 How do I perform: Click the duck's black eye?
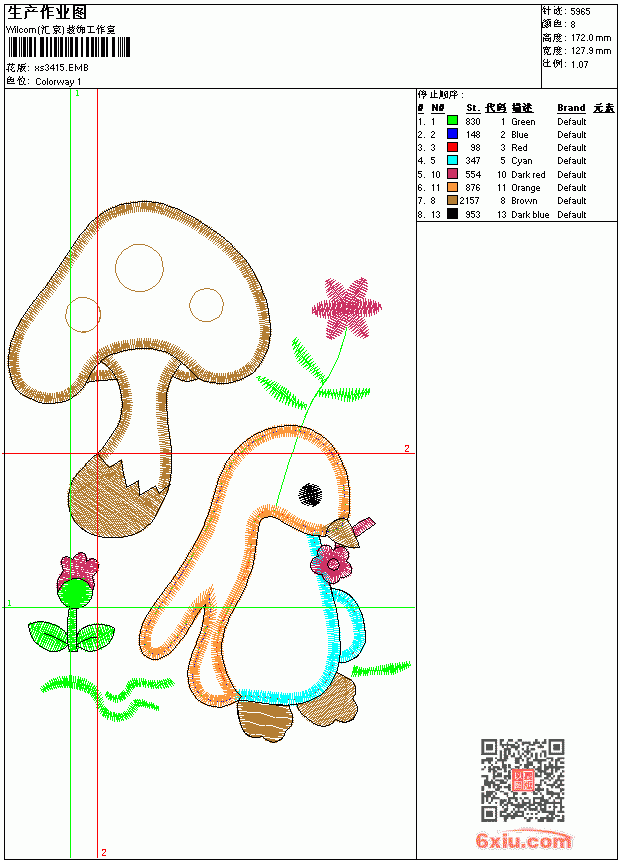311,495
